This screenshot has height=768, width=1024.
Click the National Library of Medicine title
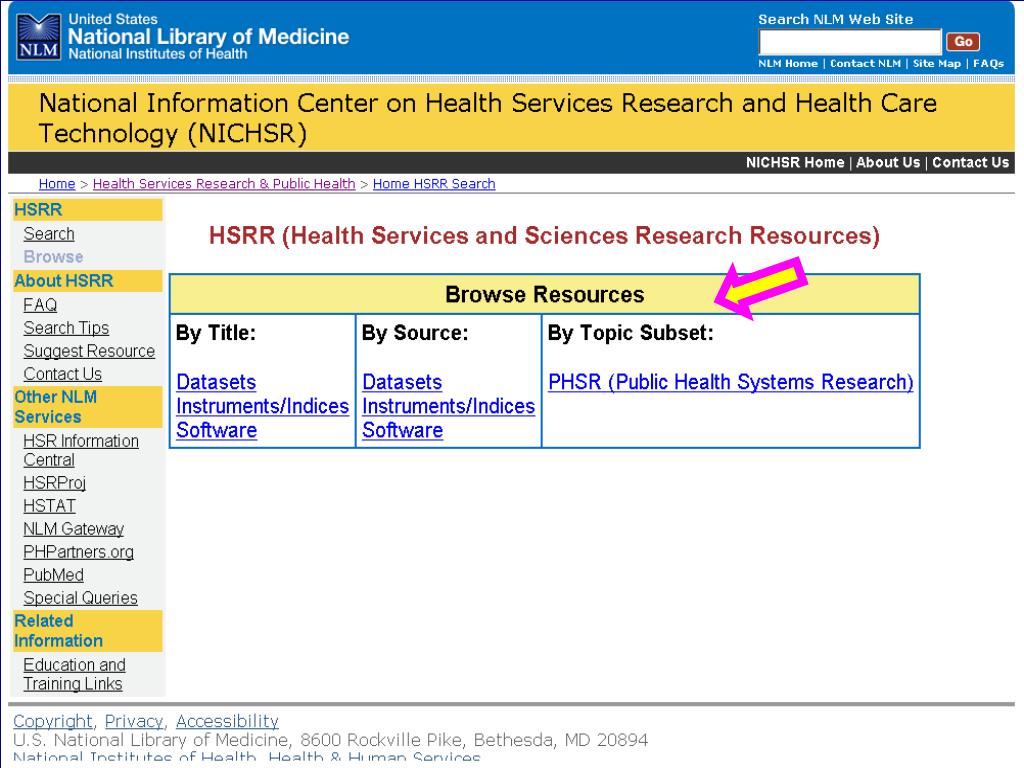(x=208, y=37)
